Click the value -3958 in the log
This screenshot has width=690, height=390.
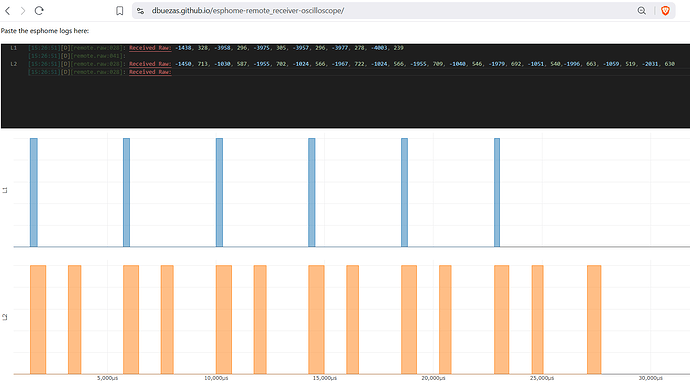[x=223, y=48]
